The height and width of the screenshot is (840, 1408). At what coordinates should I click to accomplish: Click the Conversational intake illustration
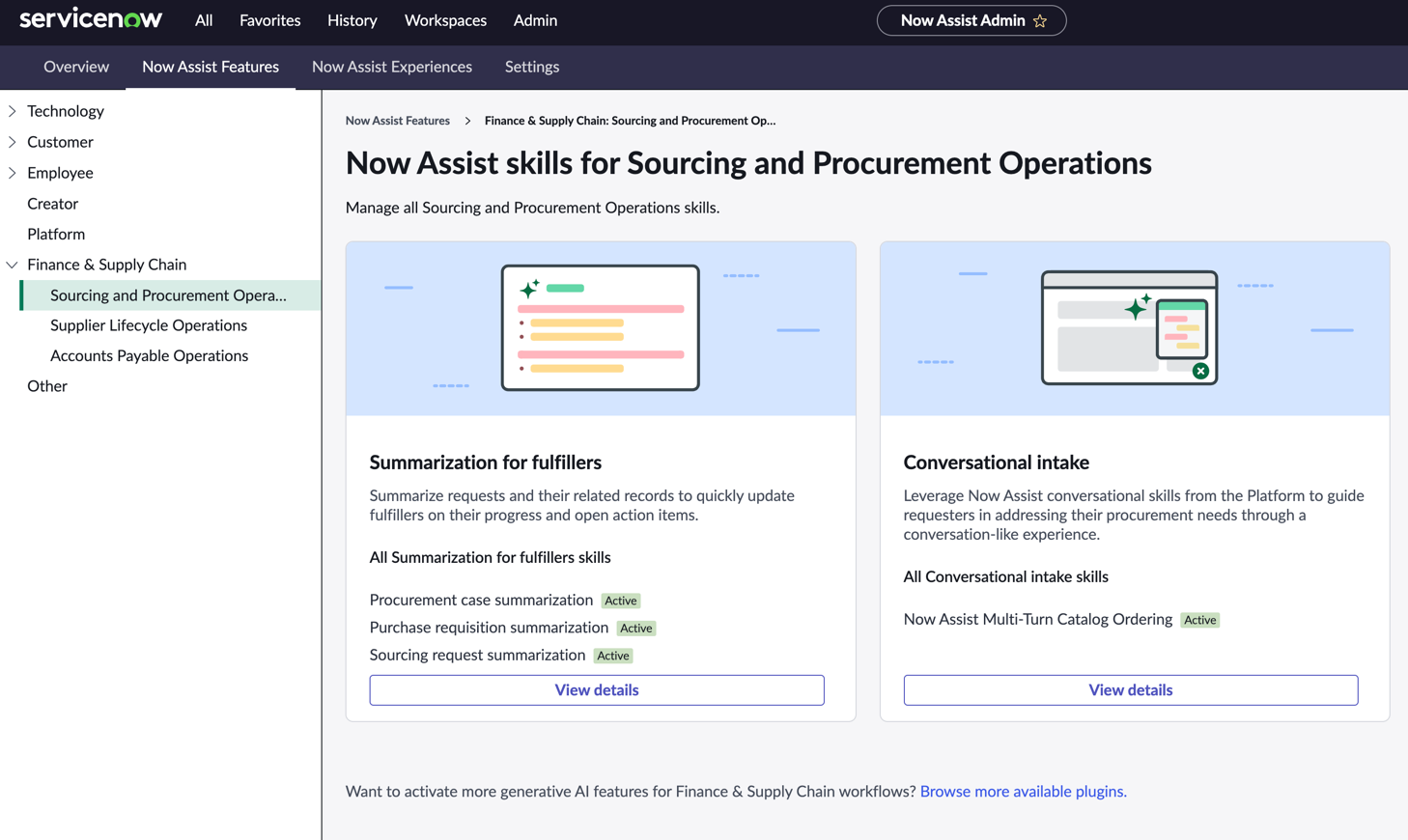click(1135, 328)
